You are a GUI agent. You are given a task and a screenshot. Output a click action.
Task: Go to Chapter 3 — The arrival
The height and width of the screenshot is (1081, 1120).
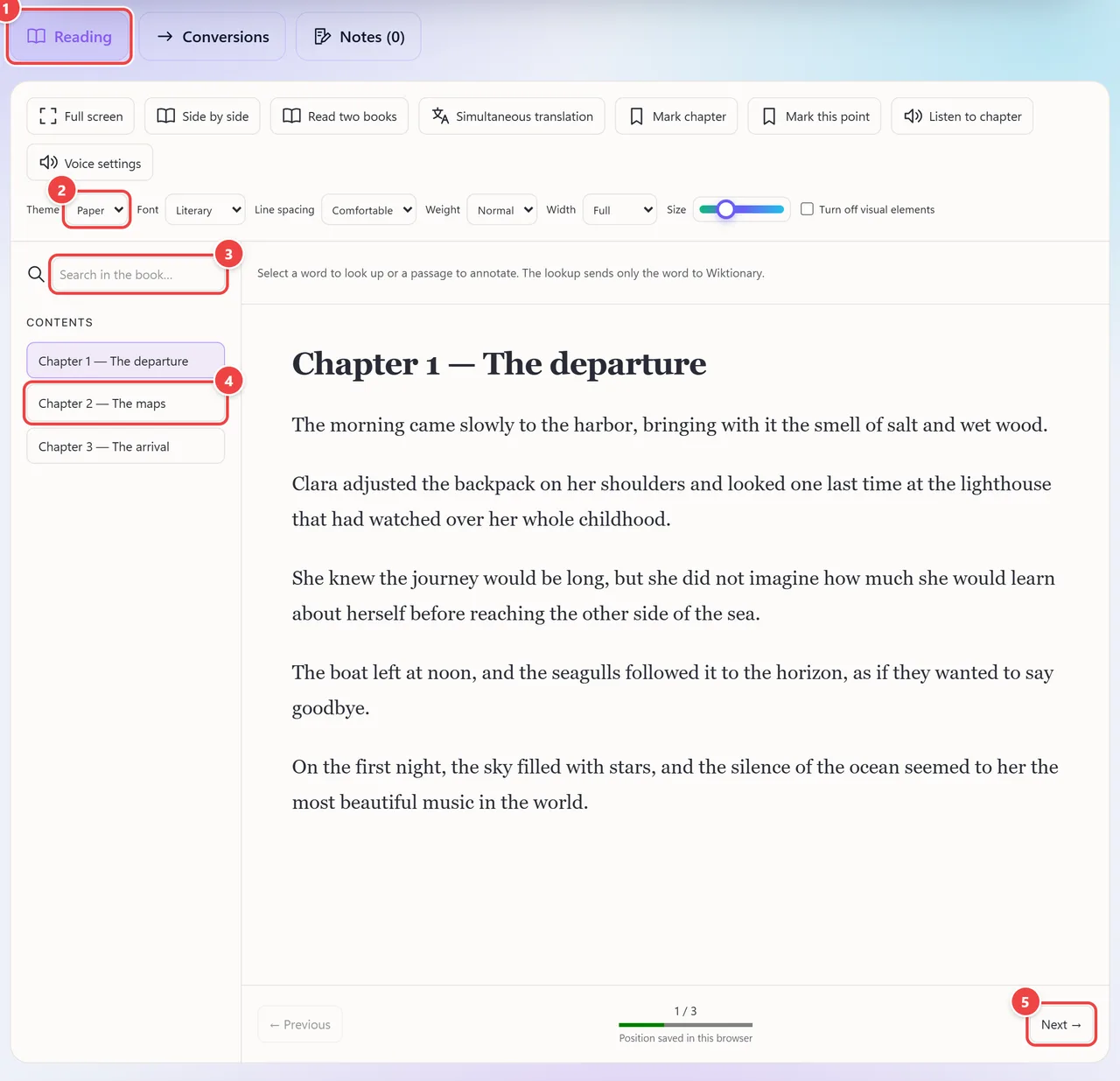point(126,446)
